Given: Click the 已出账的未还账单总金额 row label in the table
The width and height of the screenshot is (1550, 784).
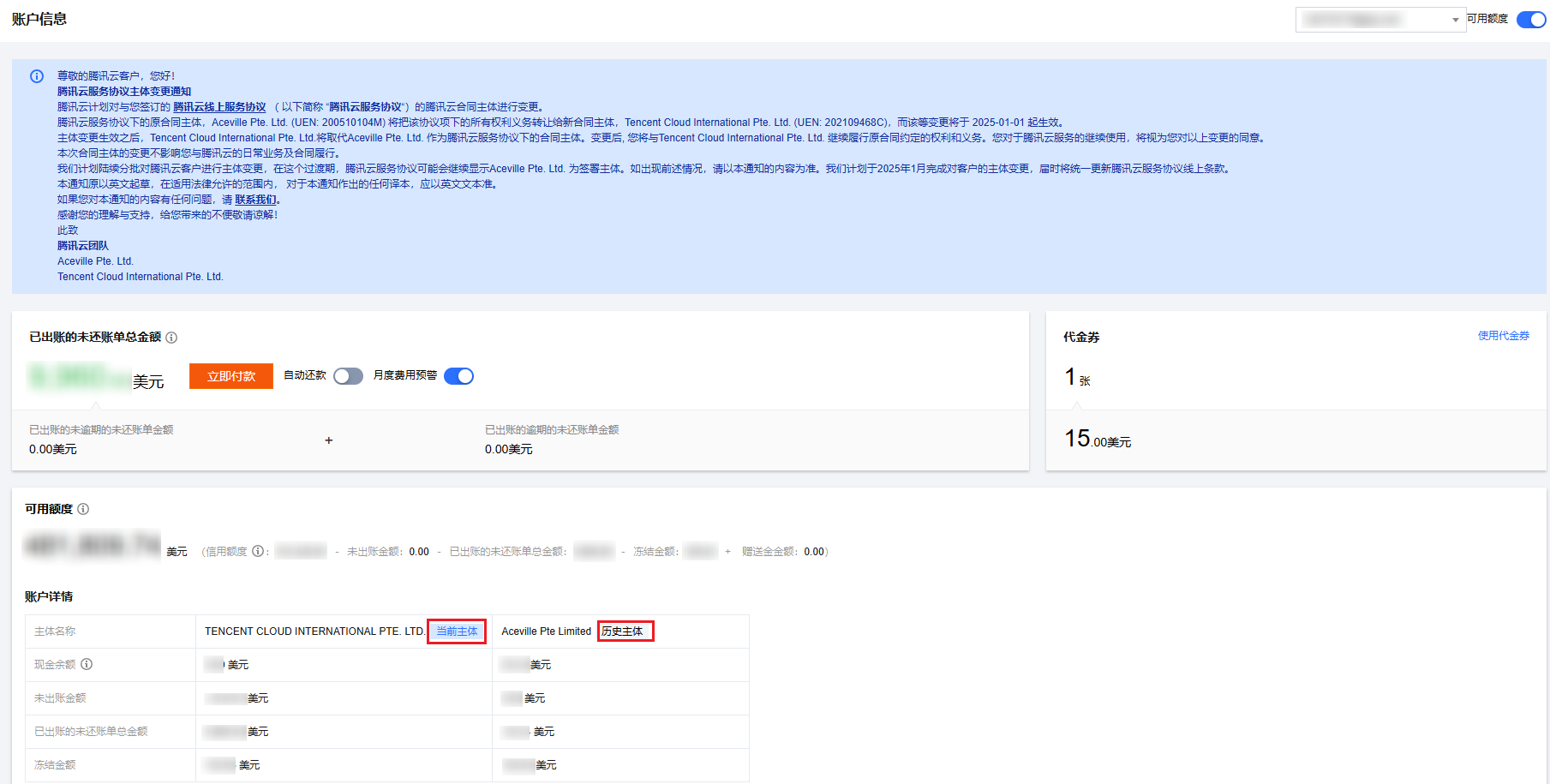Looking at the screenshot, I should click(x=91, y=732).
